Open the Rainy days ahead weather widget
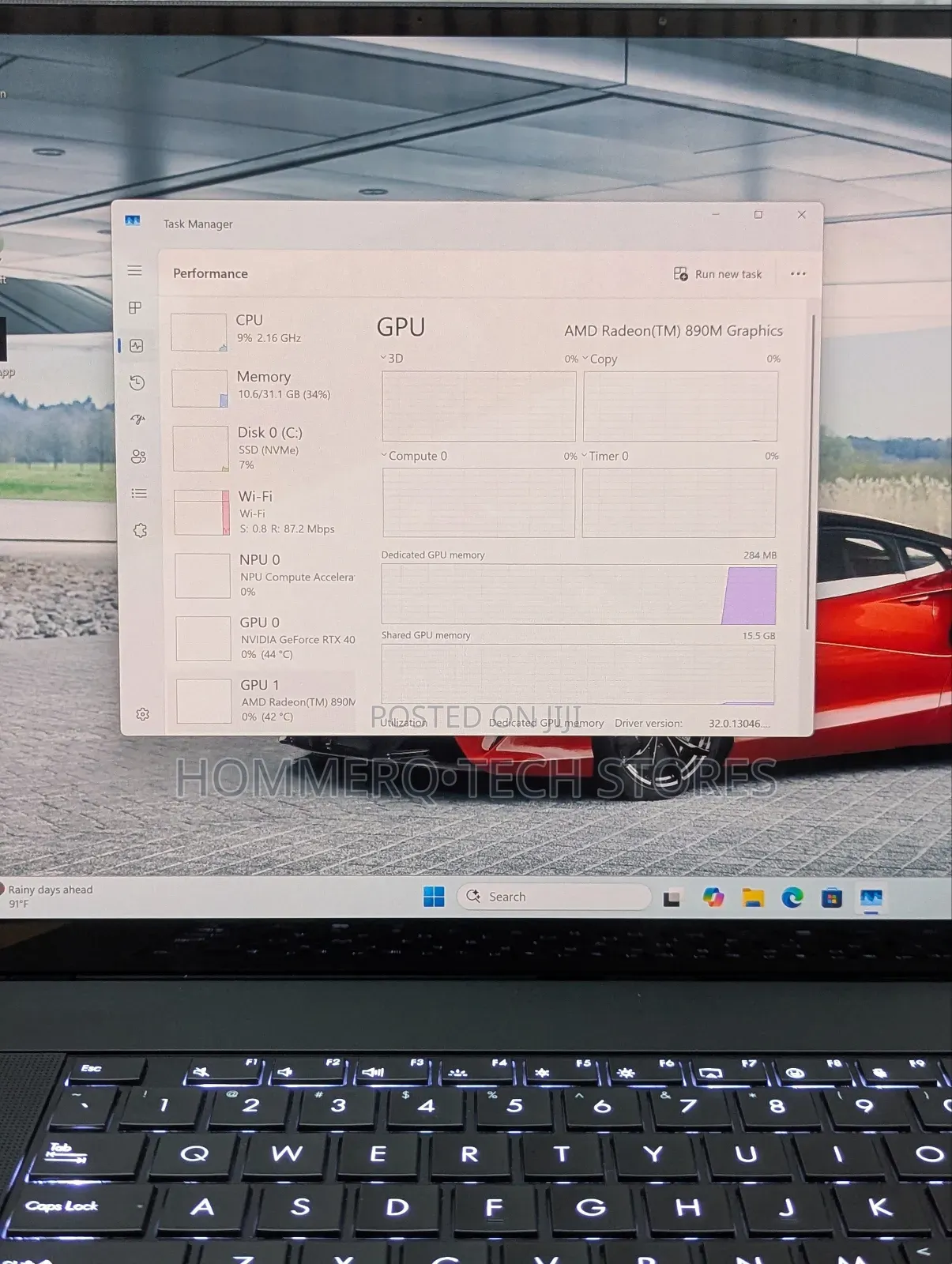Screen dimensions: 952x1264 [47, 896]
